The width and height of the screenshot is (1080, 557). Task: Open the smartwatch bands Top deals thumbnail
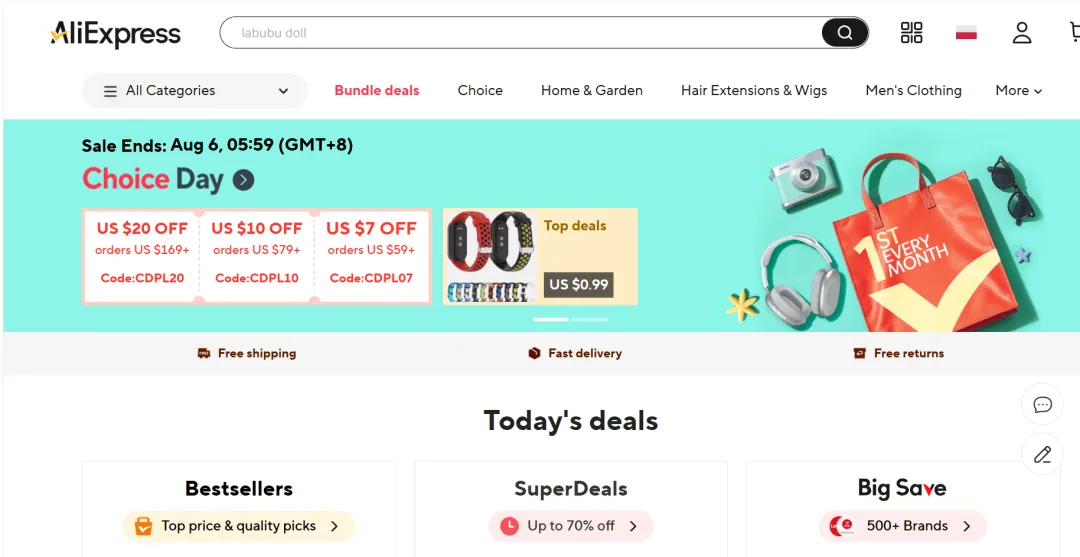(487, 257)
